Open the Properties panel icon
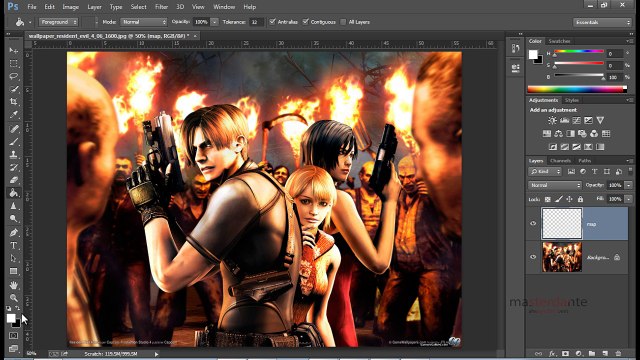 (516, 67)
